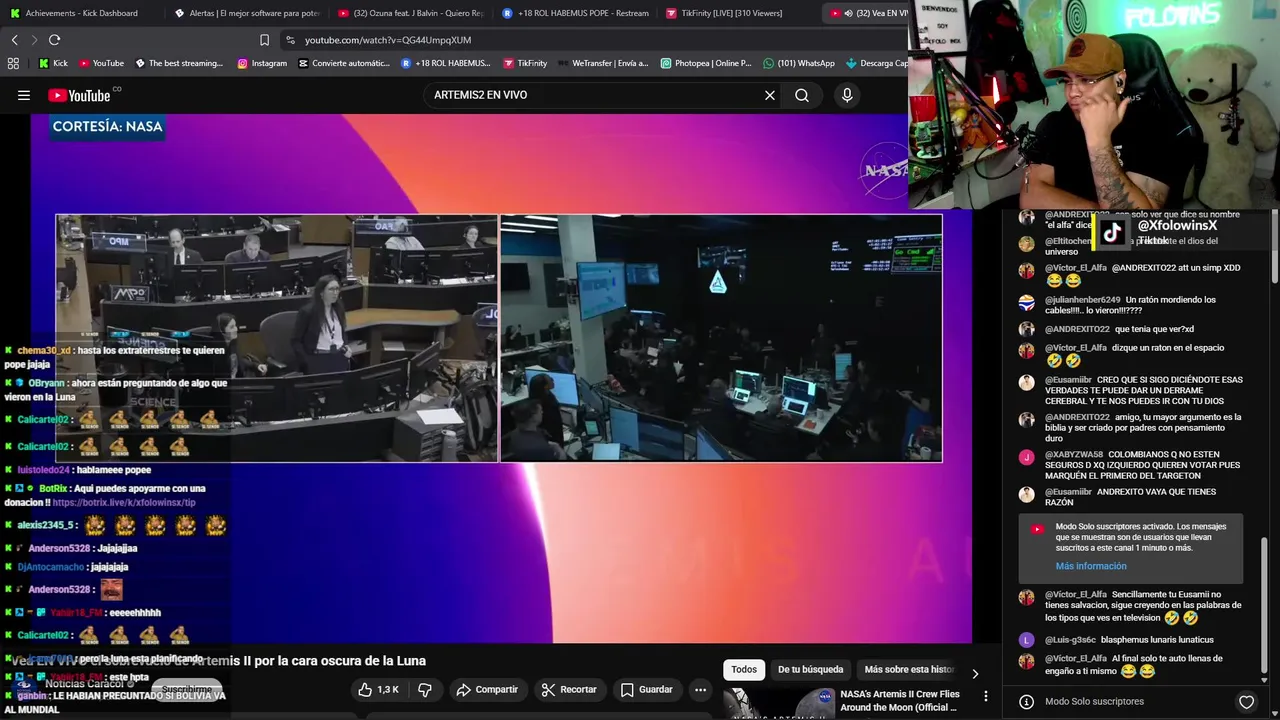Open the TikFinity bookmark
Viewport: 1280px width, 720px height.
(x=525, y=63)
